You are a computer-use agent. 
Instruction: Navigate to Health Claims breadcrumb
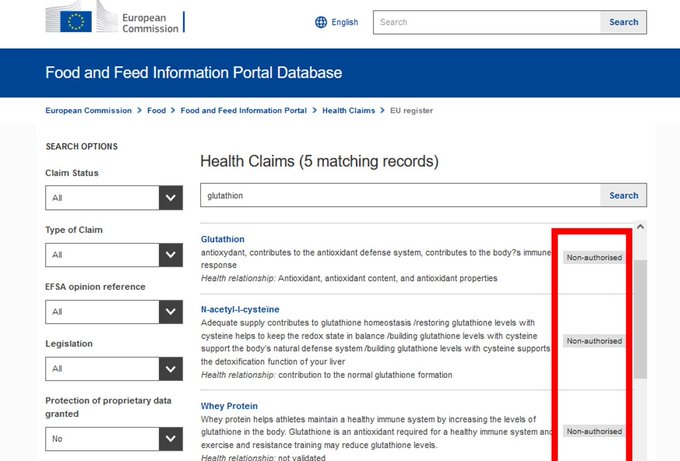(x=347, y=110)
